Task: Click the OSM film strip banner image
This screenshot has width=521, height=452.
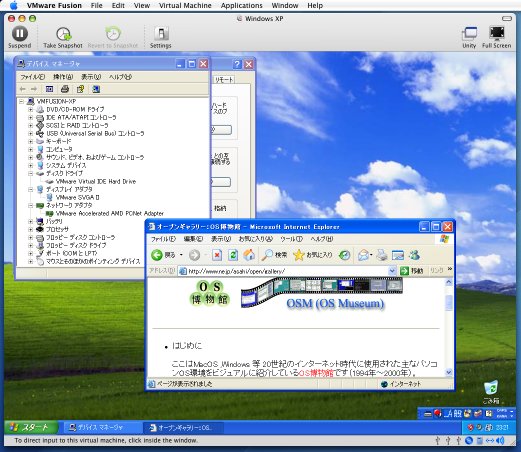Action: (x=322, y=293)
